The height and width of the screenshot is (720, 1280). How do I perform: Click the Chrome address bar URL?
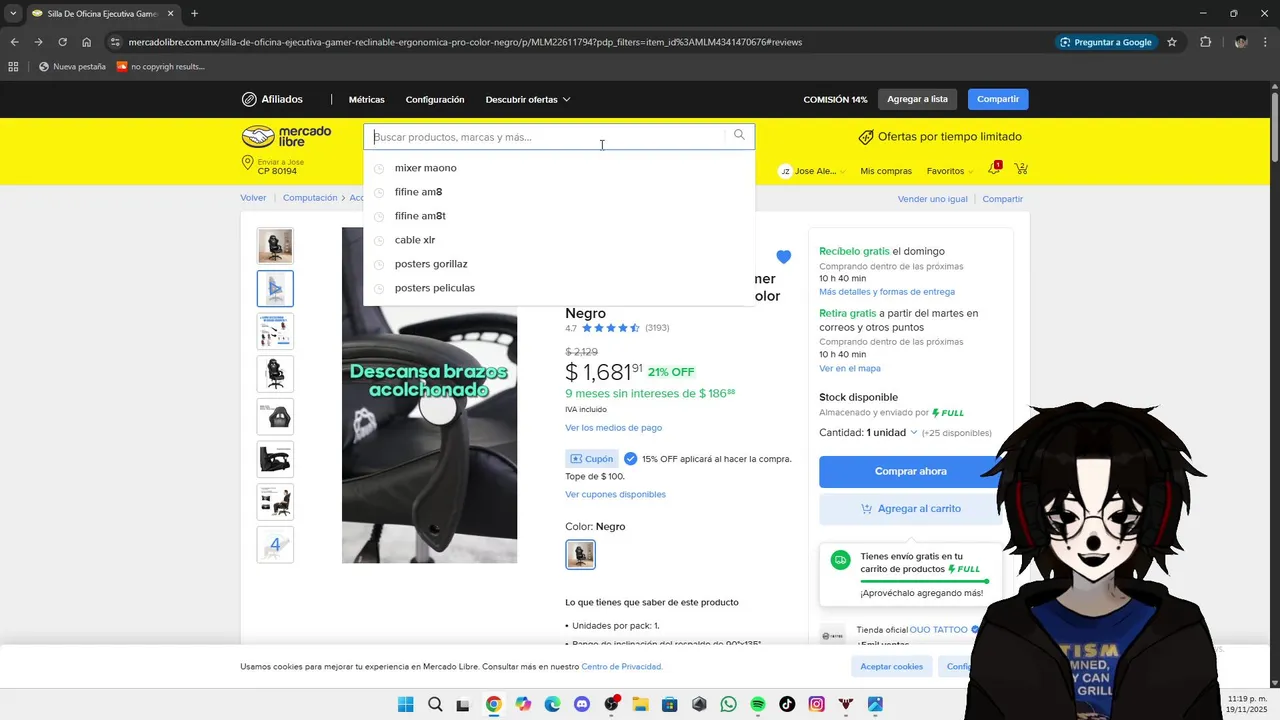[x=465, y=42]
